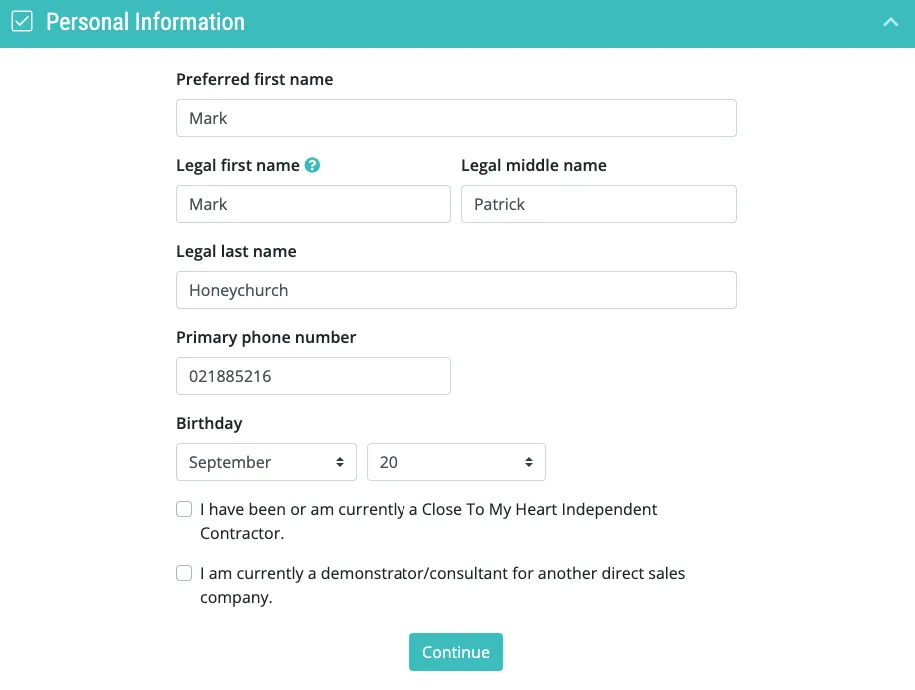The image size is (915, 690).
Task: Click the Birthday label
Action: [x=209, y=423]
